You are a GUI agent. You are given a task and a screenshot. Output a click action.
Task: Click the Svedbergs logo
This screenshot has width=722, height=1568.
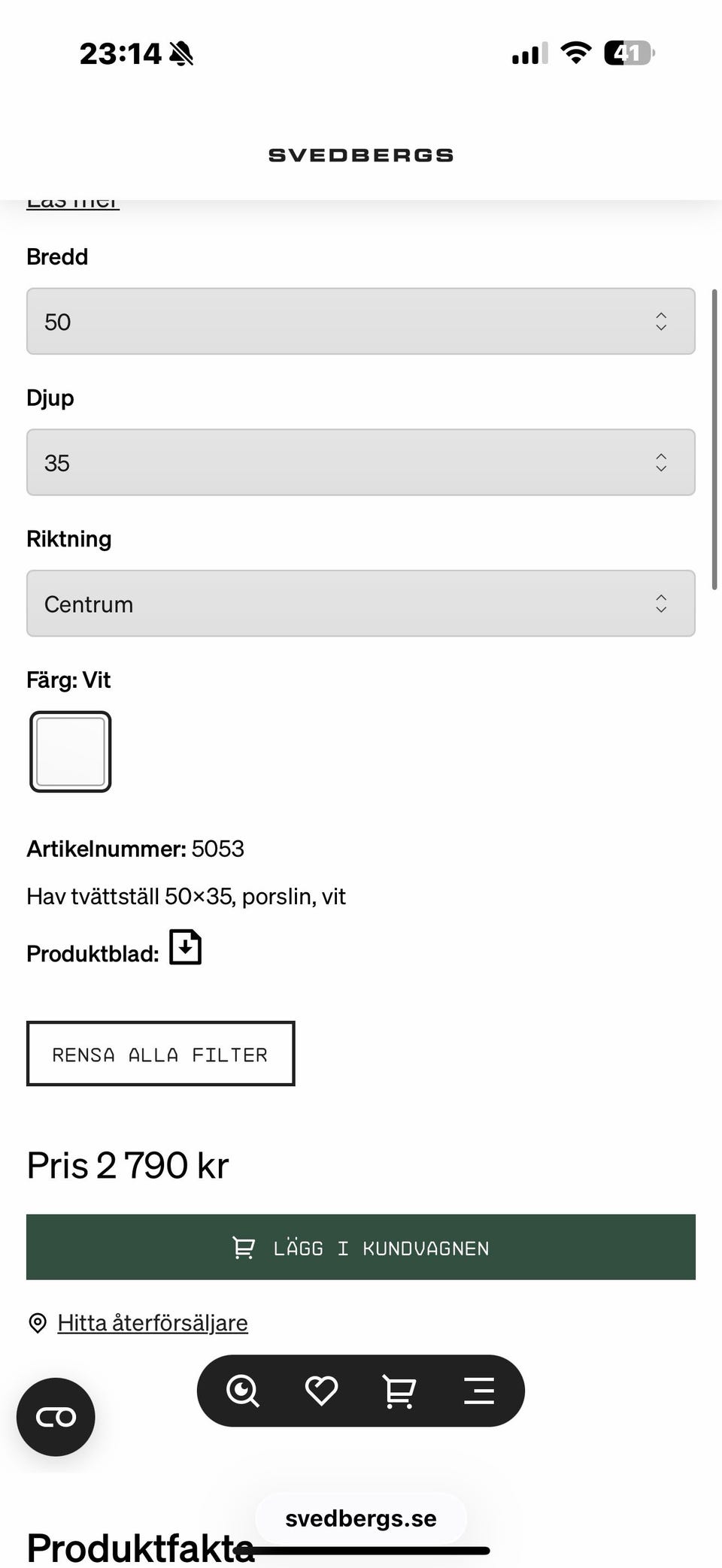click(x=361, y=156)
